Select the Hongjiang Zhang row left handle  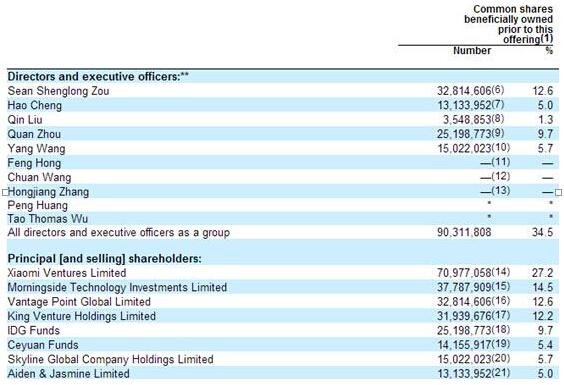tap(5, 192)
